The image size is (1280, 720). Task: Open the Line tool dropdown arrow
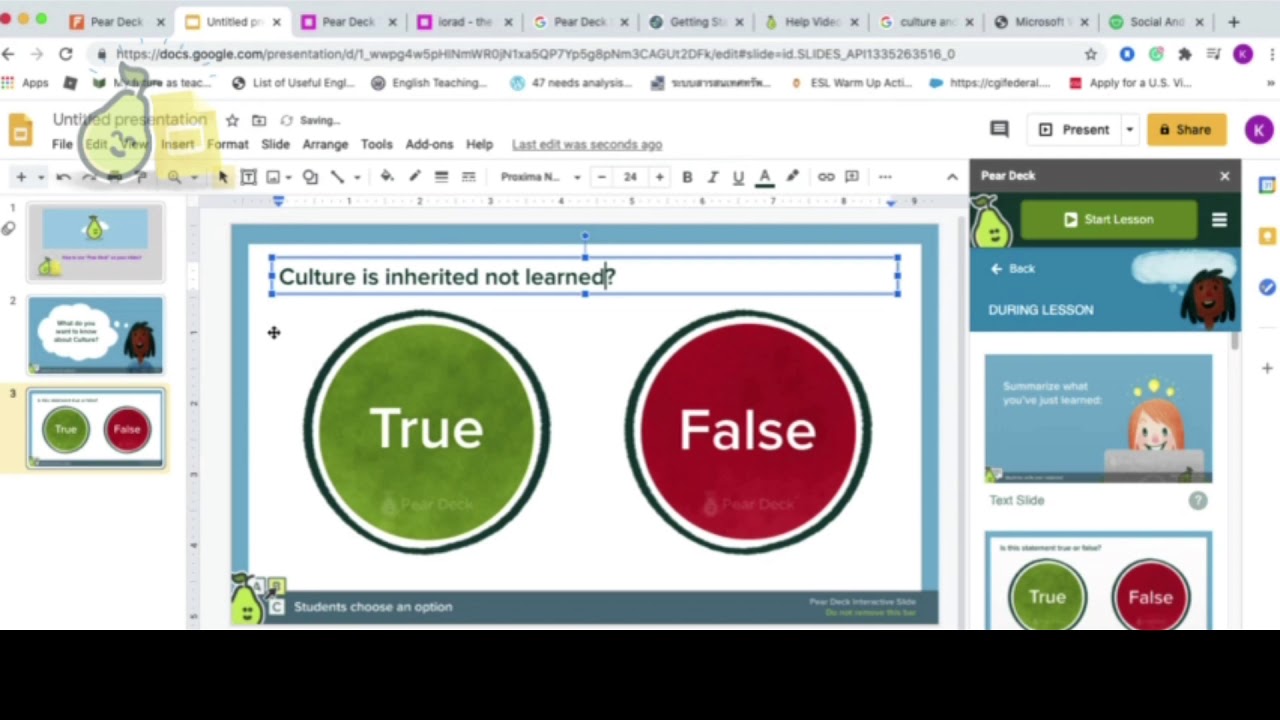[356, 177]
